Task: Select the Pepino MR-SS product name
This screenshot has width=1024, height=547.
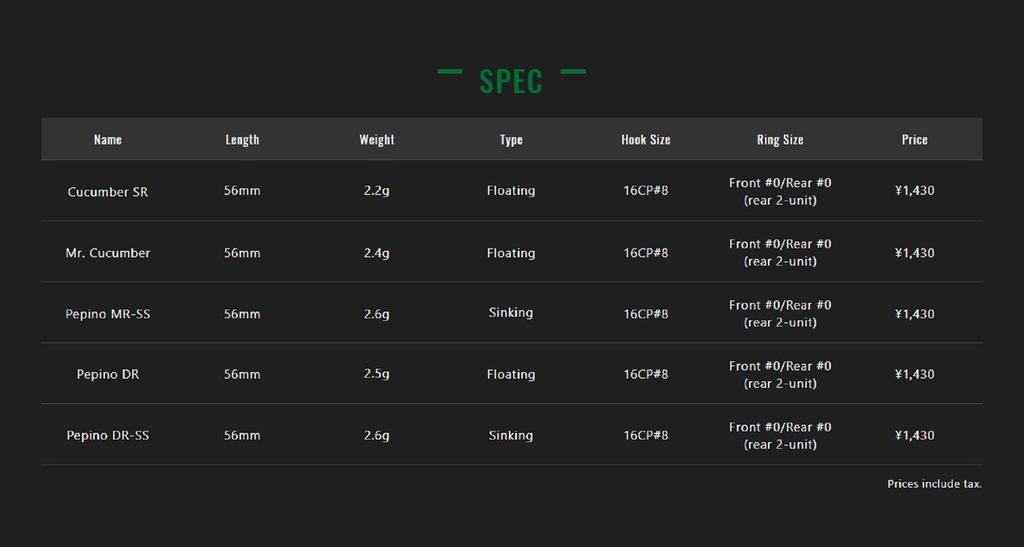Action: coord(108,314)
